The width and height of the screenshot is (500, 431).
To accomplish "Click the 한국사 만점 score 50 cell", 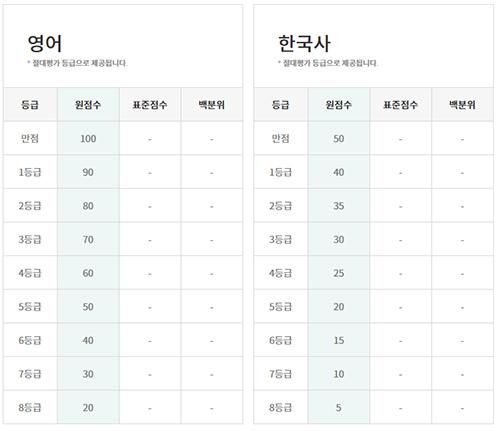I will click(339, 138).
